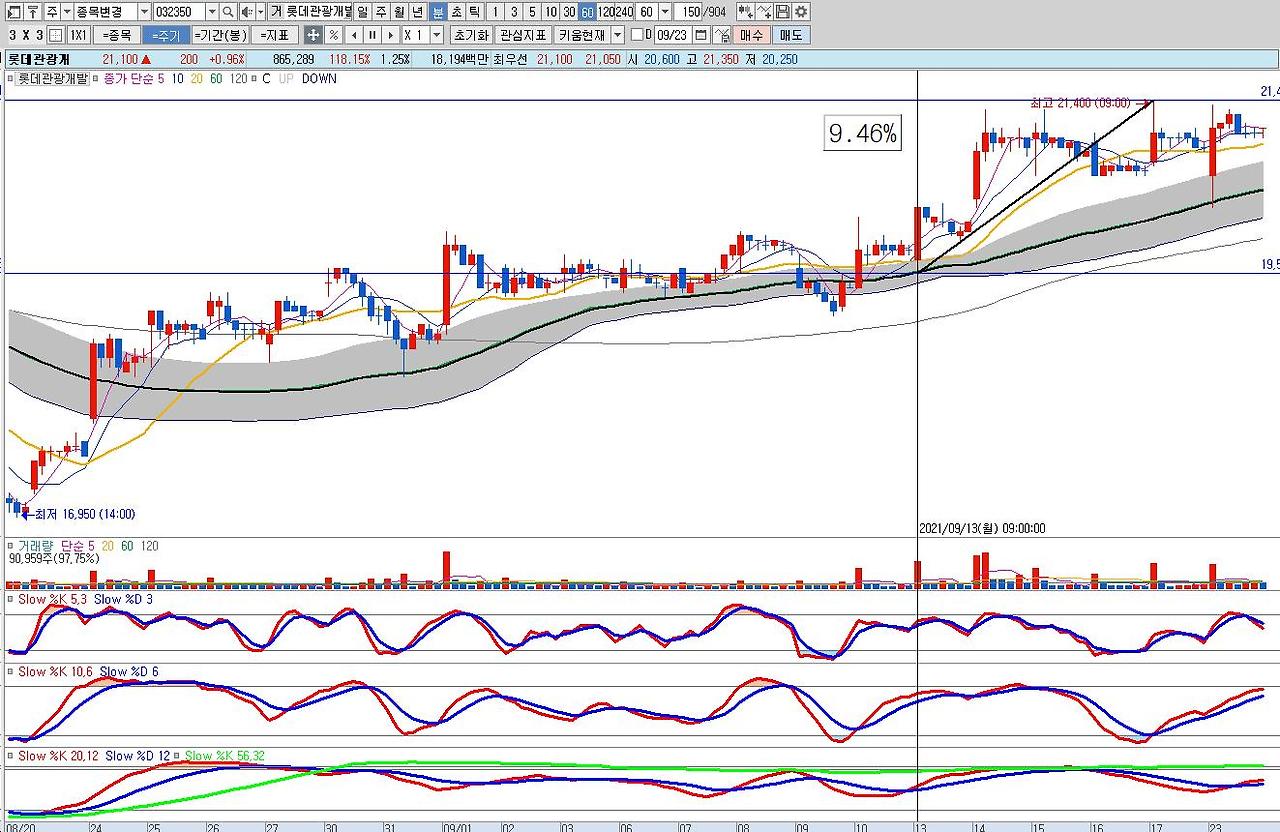Screen dimensions: 1280x832
Task: Open the calendar date picker icon
Action: pos(701,35)
